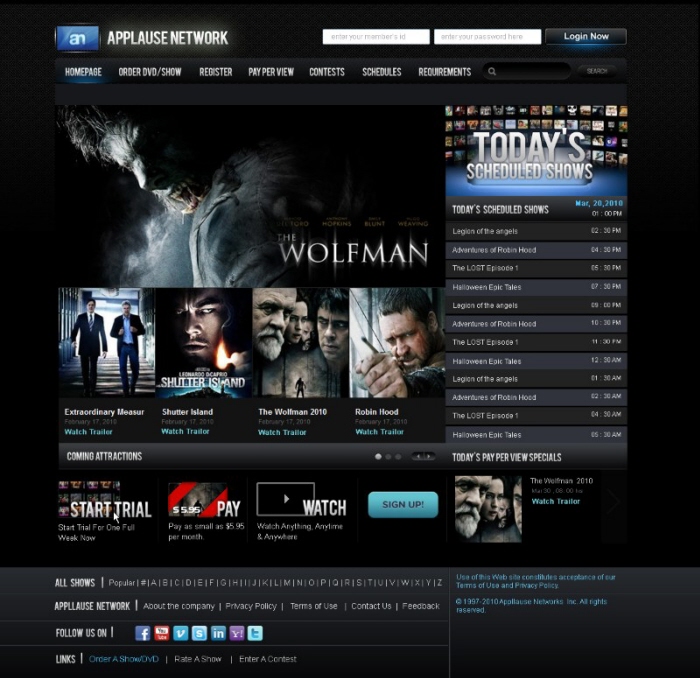
Task: Click the password input field
Action: coord(488,37)
